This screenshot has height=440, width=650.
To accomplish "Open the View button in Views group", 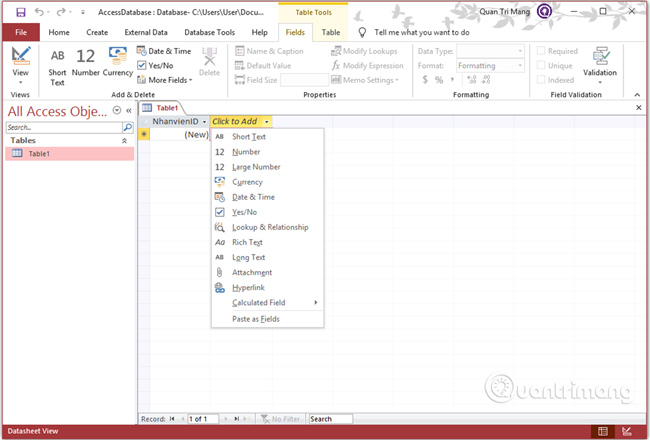I will click(20, 65).
